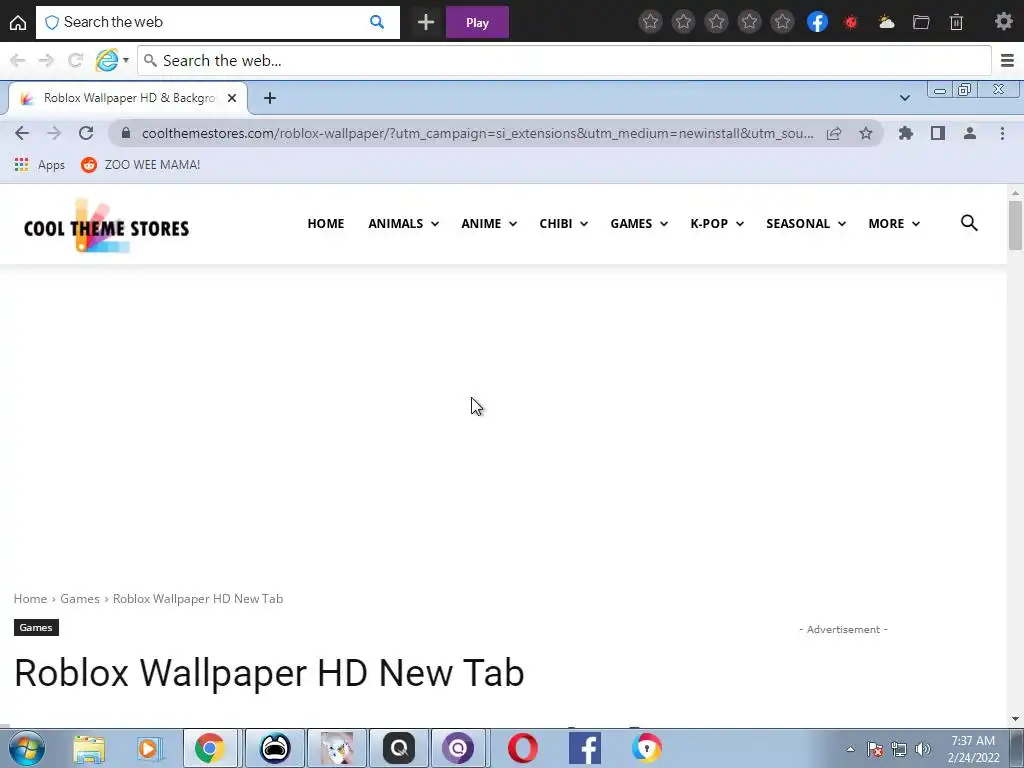Click the Home breadcrumb link

click(30, 599)
